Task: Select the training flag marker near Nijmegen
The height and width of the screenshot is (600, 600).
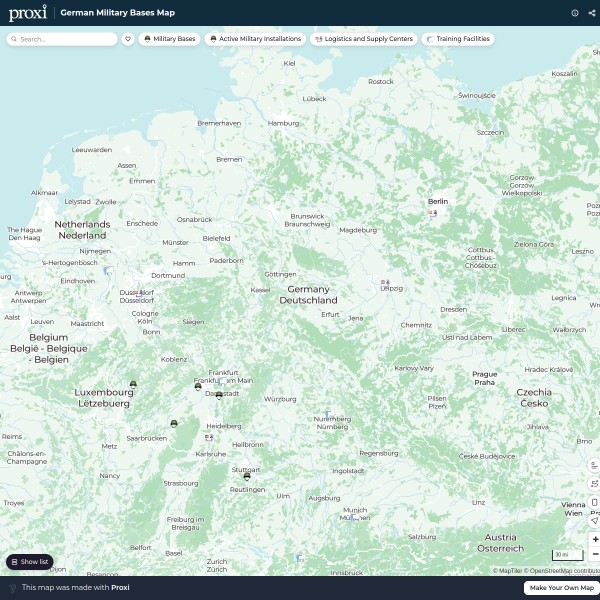Action: [108, 271]
